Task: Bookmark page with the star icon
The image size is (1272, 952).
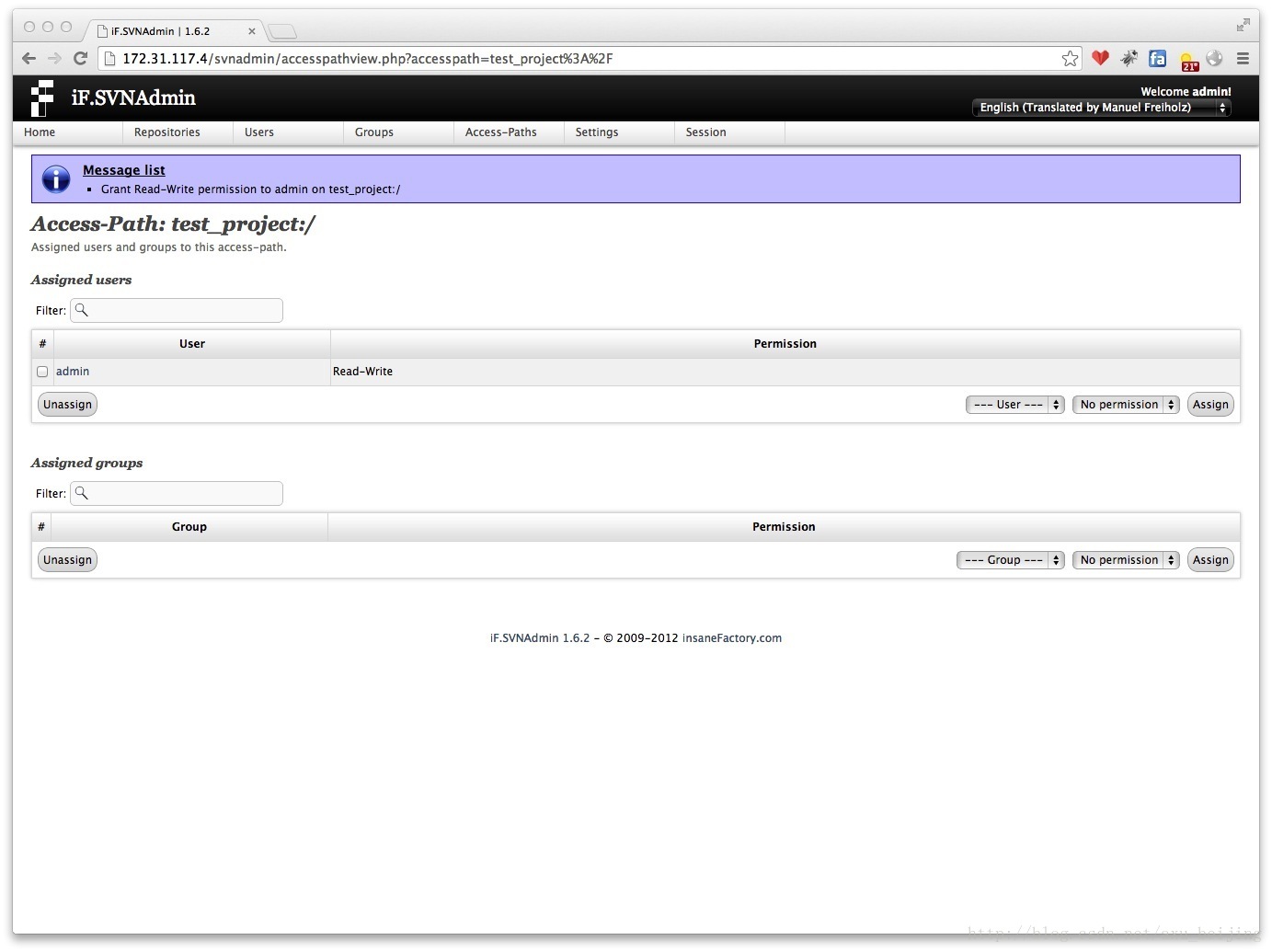Action: point(1070,59)
